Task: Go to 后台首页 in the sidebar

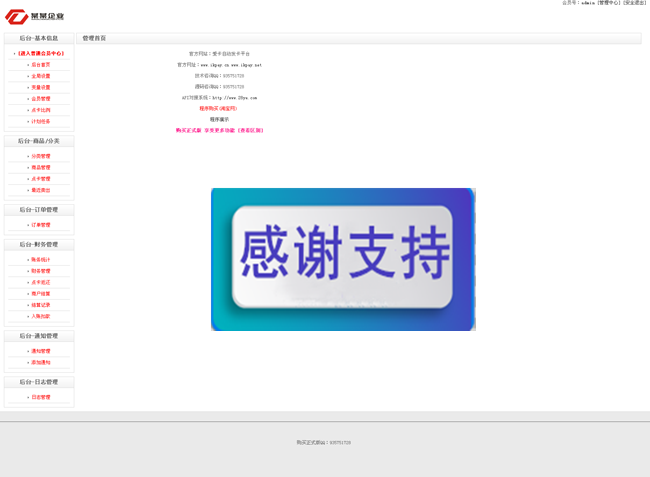Action: click(41, 65)
